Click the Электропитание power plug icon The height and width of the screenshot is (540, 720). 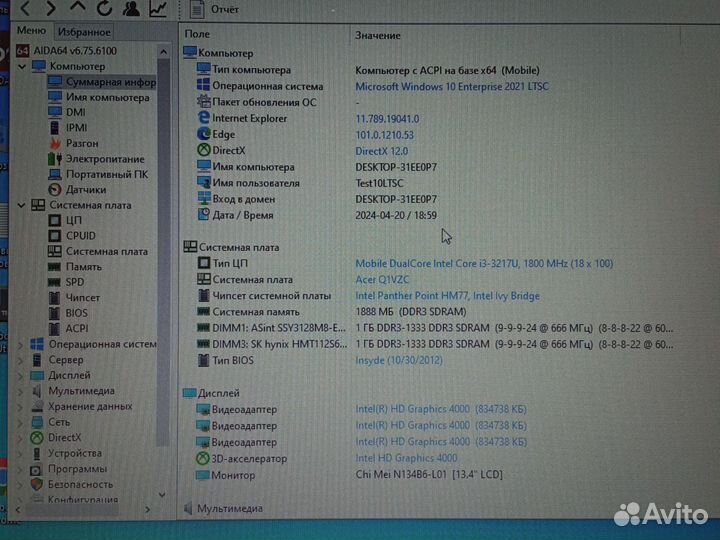coord(55,159)
